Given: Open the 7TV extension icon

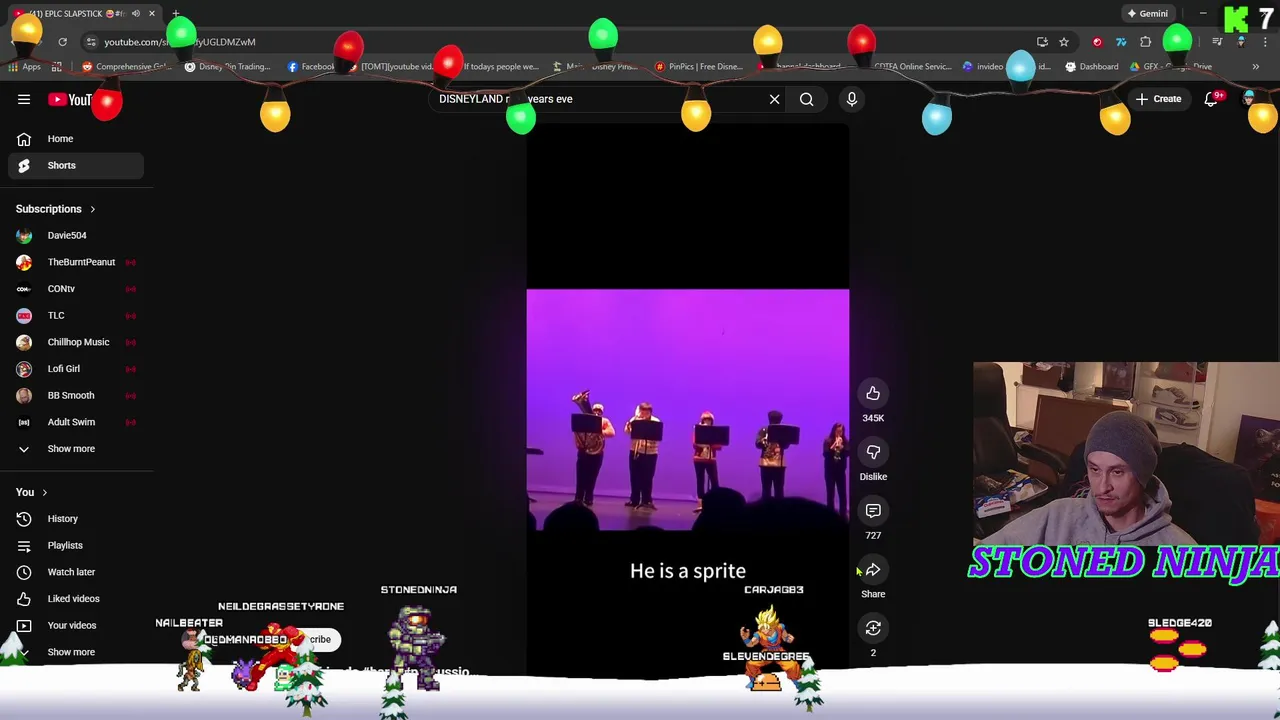Looking at the screenshot, I should coord(1121,42).
